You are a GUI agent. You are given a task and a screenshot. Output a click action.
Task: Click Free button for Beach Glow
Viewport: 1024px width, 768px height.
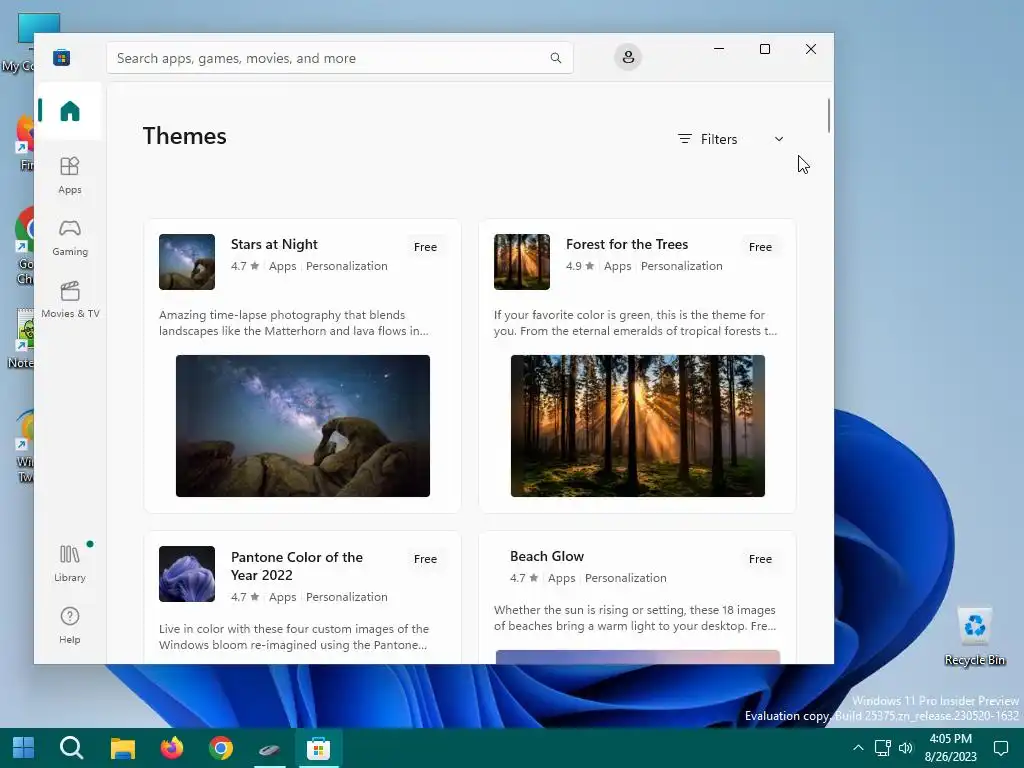pyautogui.click(x=760, y=559)
